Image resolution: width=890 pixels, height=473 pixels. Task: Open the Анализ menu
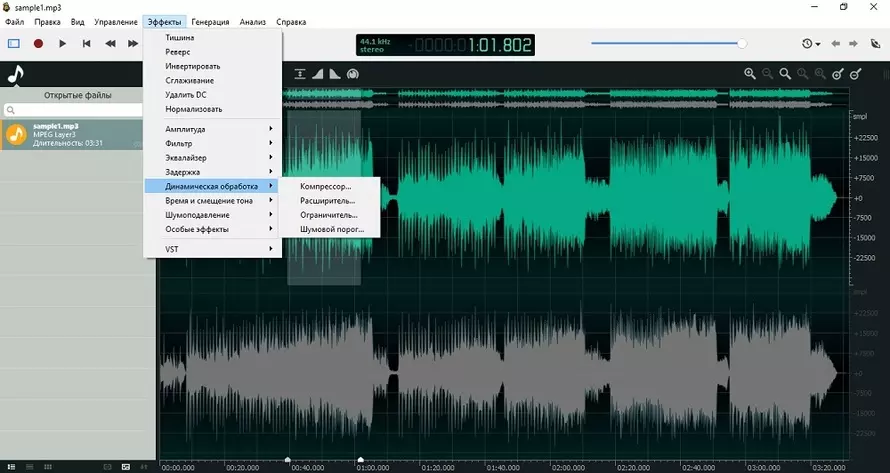coord(253,22)
